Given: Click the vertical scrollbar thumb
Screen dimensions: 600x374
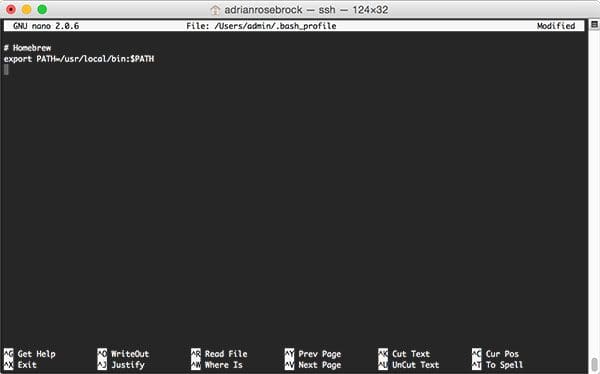Looking at the screenshot, I should [594, 364].
